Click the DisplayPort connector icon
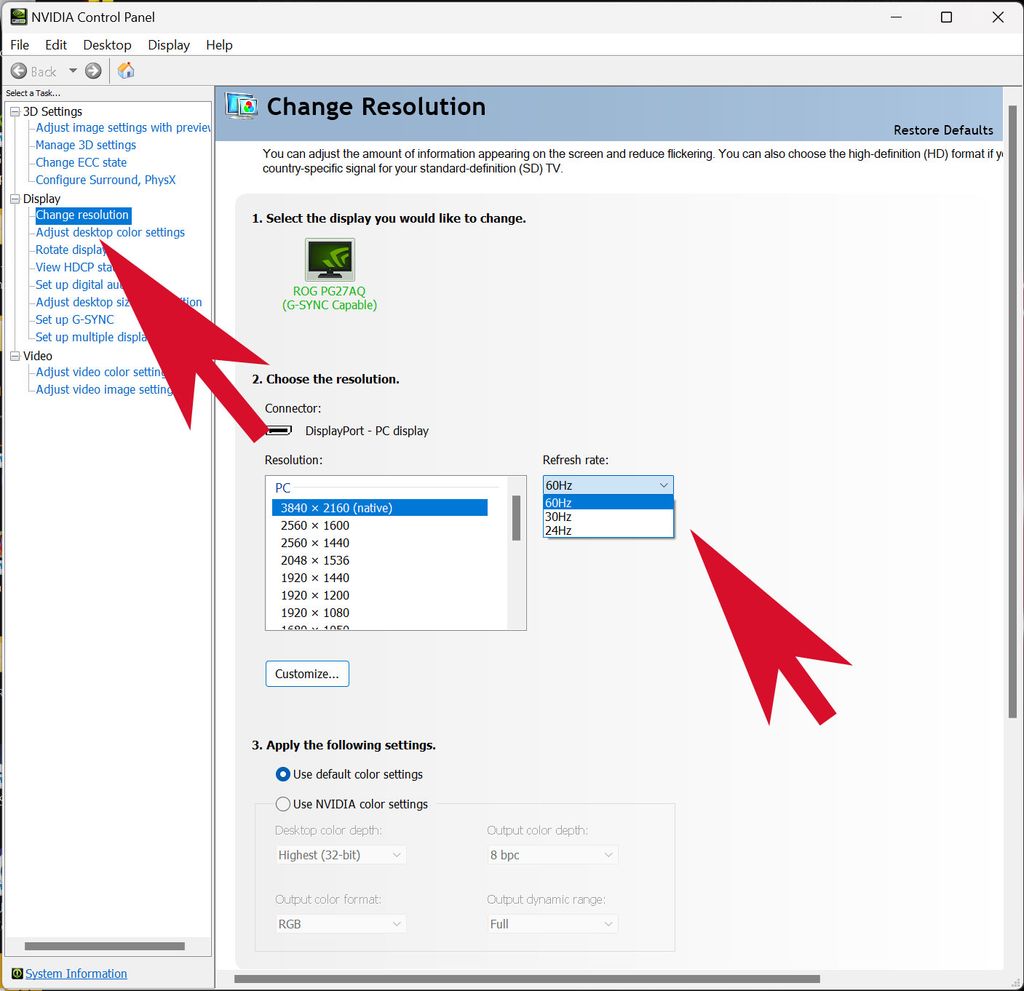 pos(278,430)
